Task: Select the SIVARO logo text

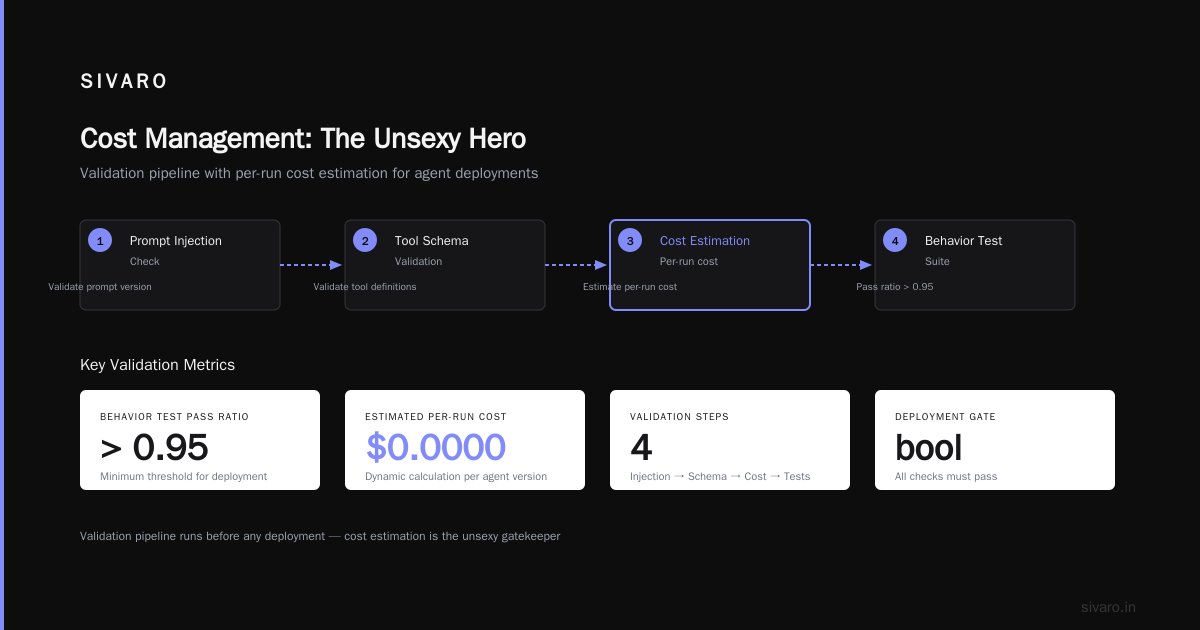Action: (124, 82)
